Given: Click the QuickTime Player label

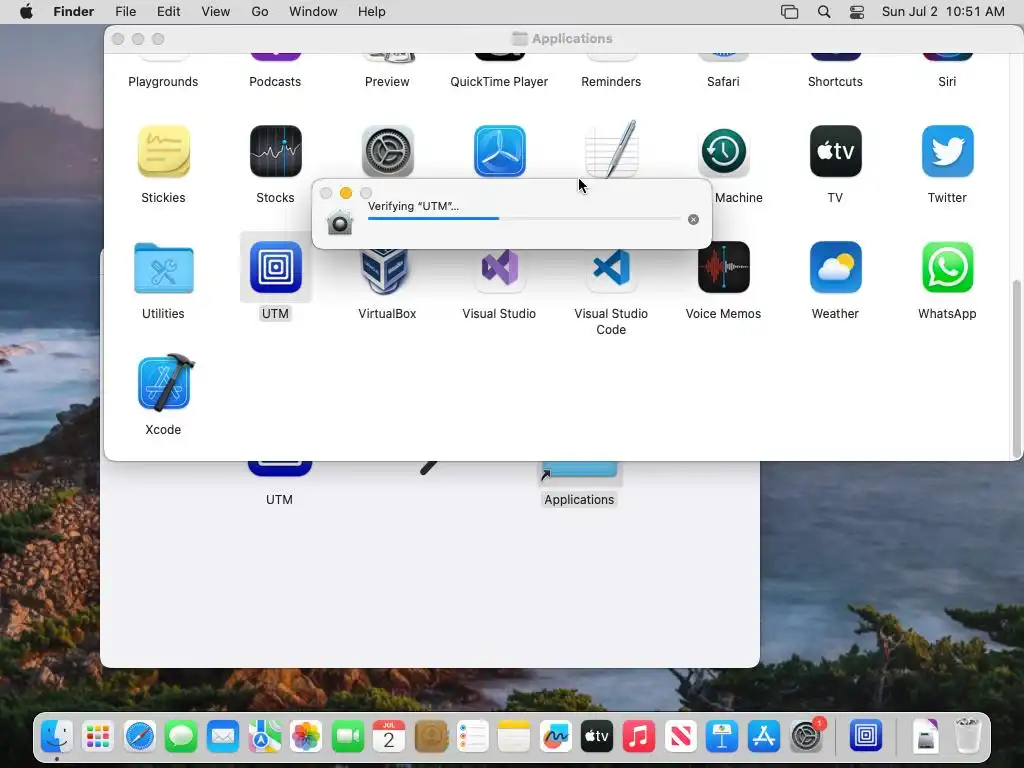Looking at the screenshot, I should 500,82.
